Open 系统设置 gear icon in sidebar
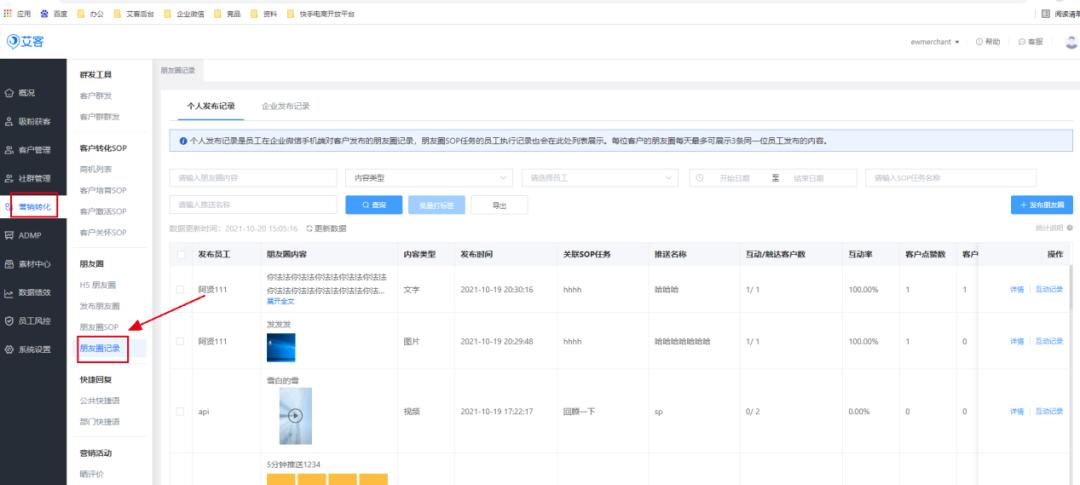 pos(10,349)
